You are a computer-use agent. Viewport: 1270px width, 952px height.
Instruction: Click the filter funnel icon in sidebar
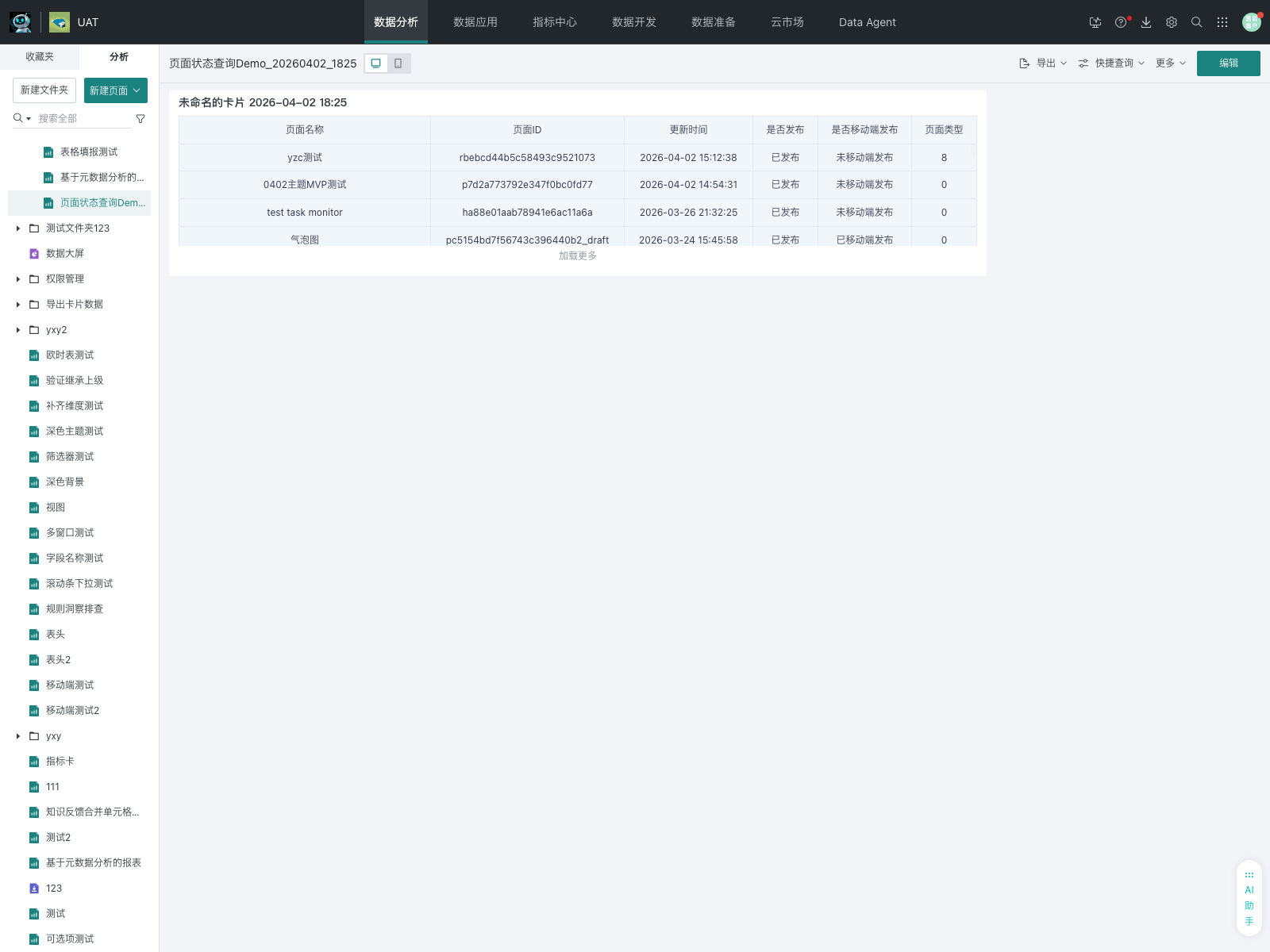click(140, 119)
